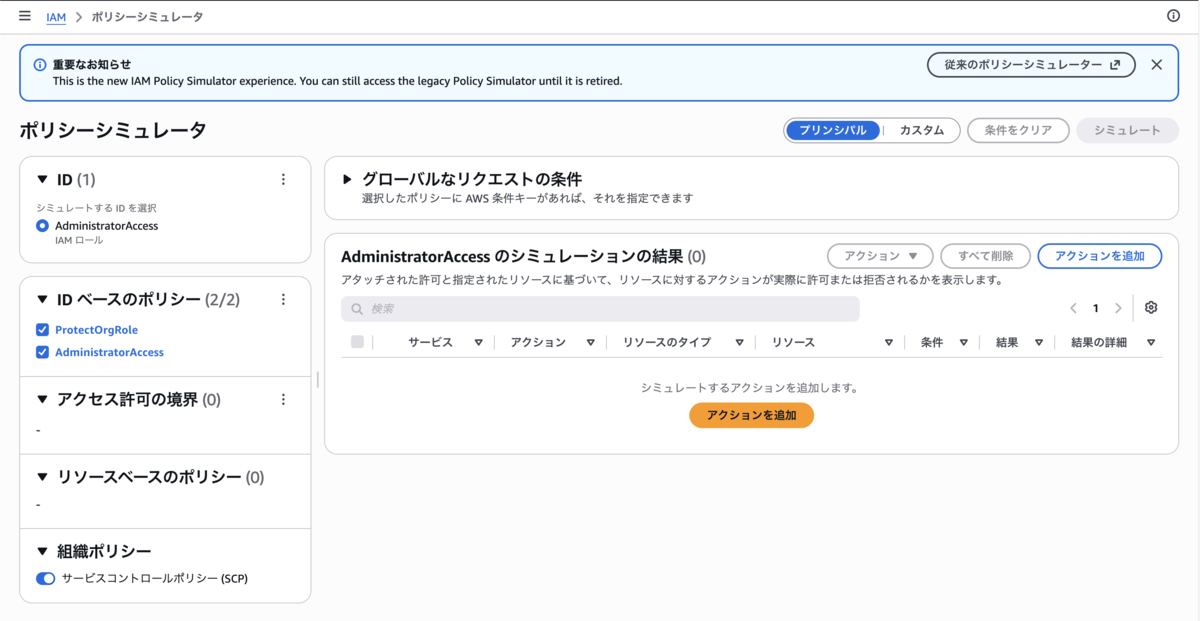The width and height of the screenshot is (1200, 621).
Task: Open the AdministratorAccess policy link
Action: pyautogui.click(x=109, y=352)
